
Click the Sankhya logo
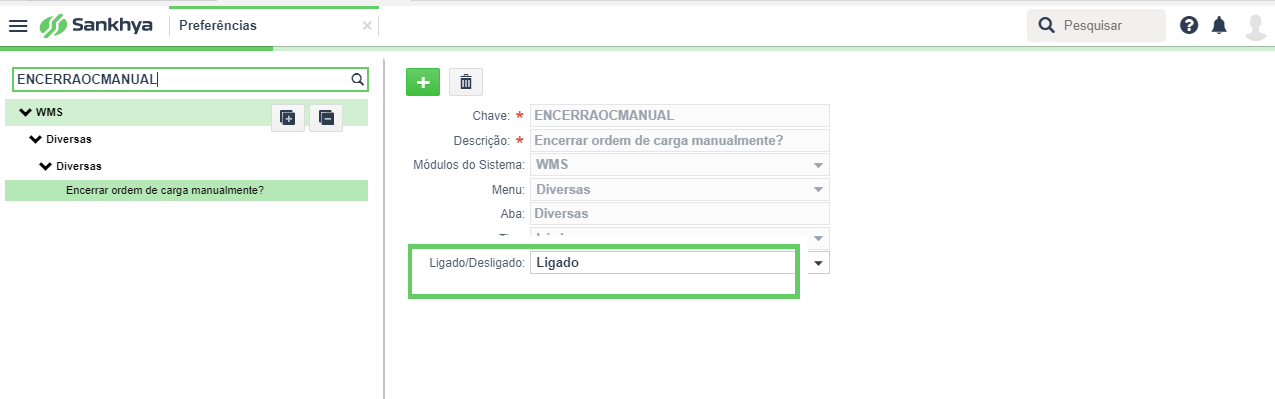(x=96, y=25)
